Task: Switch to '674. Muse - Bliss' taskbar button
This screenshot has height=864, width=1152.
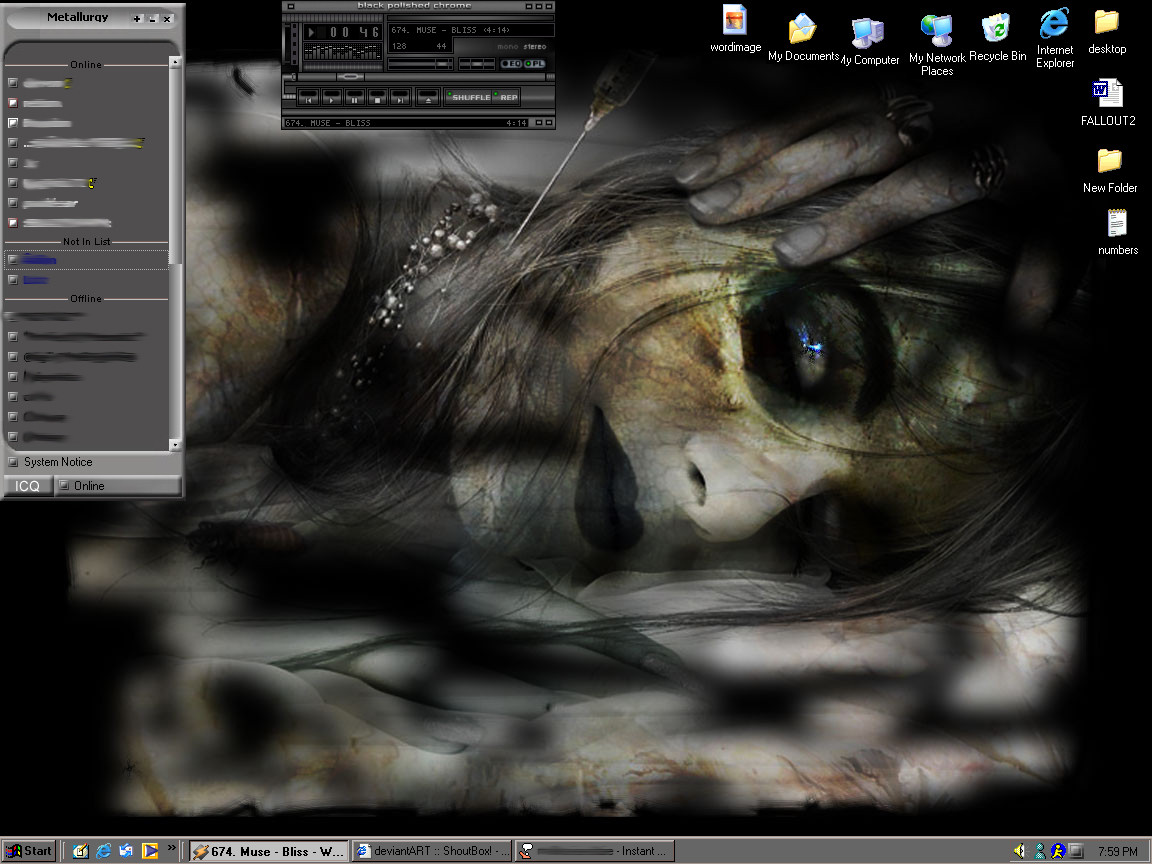Action: point(269,851)
